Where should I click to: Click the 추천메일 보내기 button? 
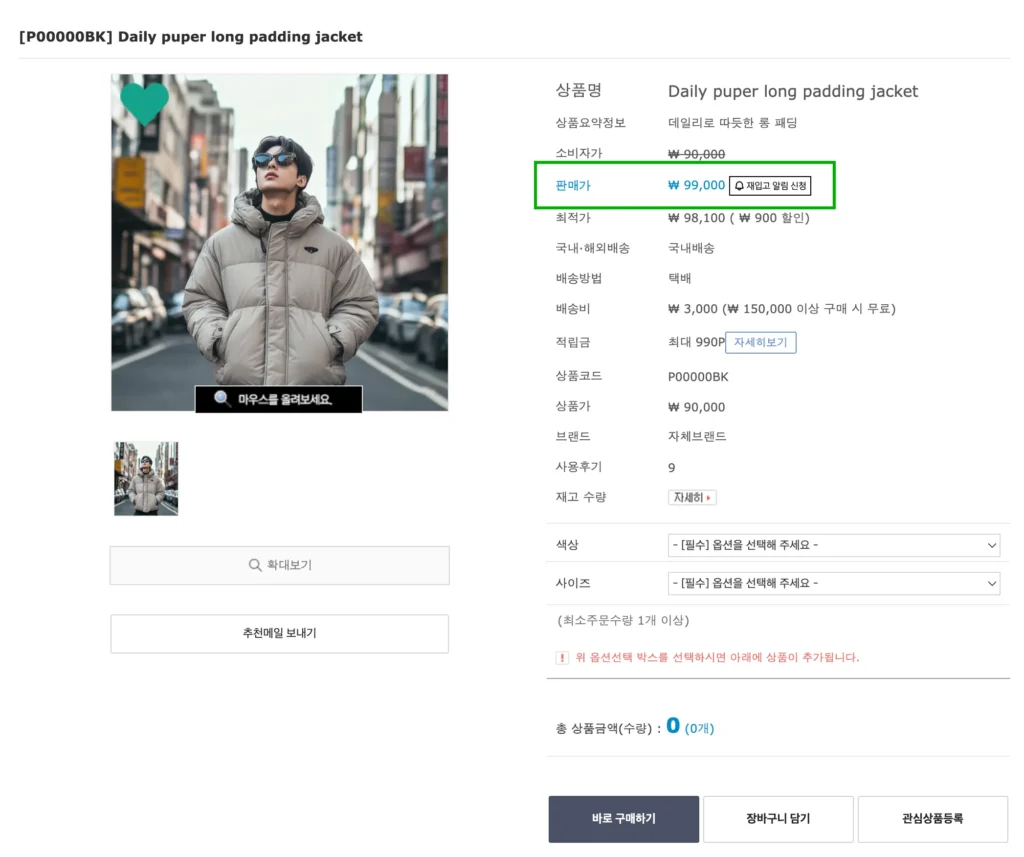pyautogui.click(x=279, y=633)
